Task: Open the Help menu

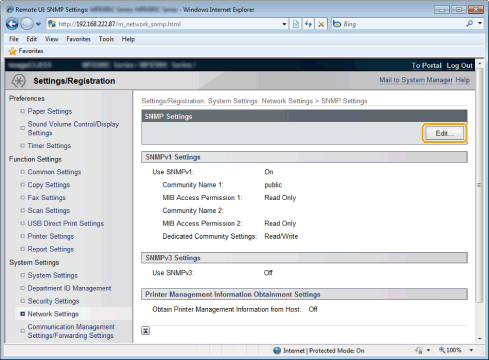Action: pyautogui.click(x=128, y=39)
